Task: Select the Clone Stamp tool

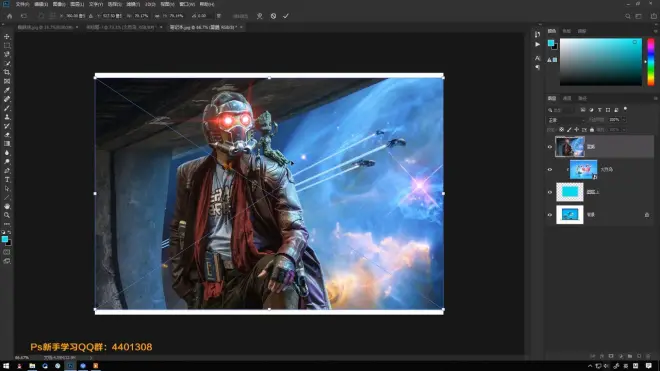Action: coord(7,117)
